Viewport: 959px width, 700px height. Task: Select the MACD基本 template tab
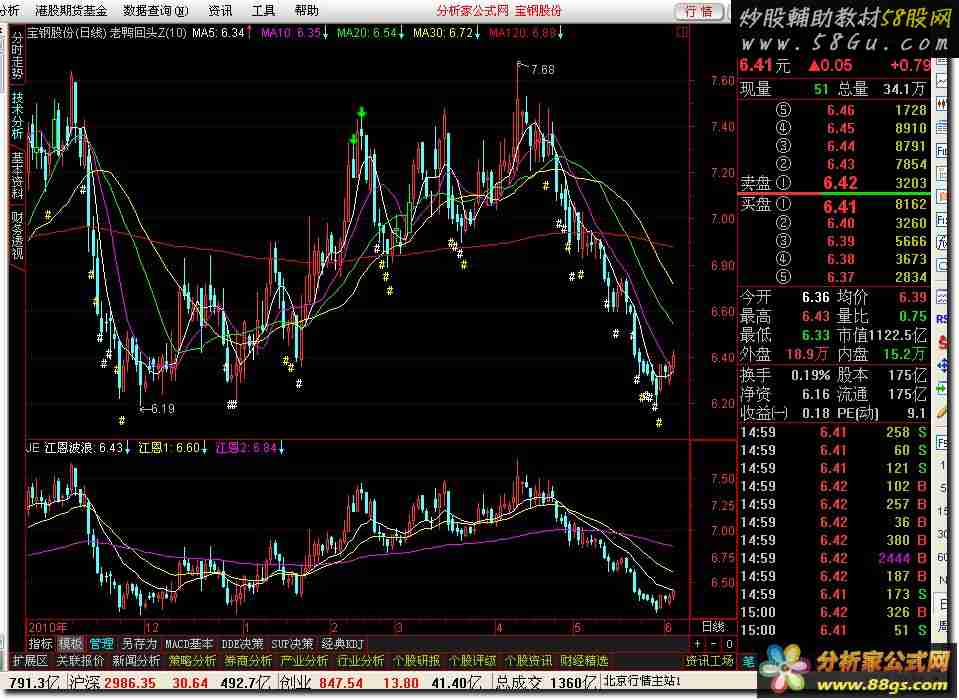(189, 643)
